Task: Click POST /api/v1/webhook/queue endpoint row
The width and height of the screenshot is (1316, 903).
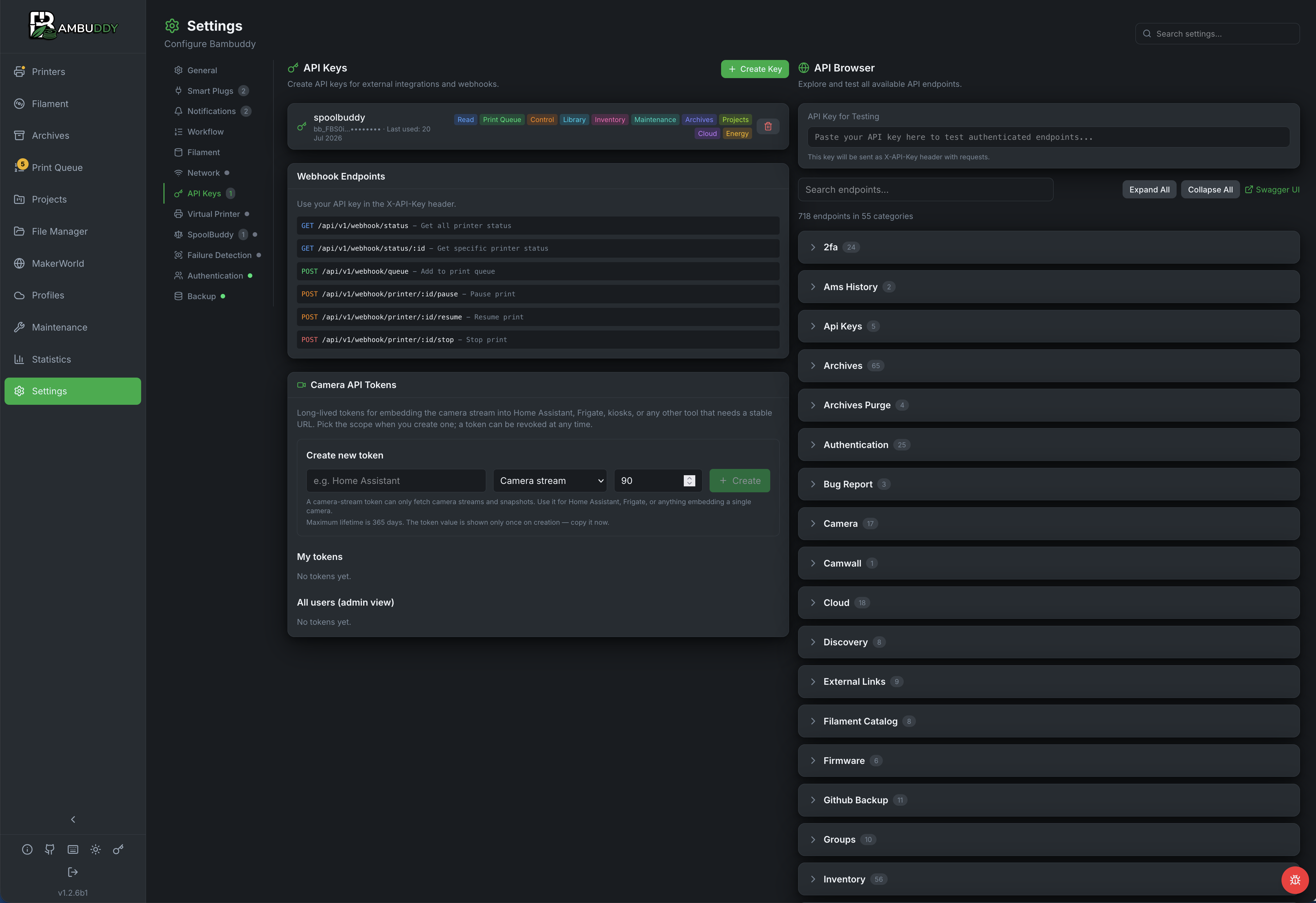Action: [x=538, y=271]
